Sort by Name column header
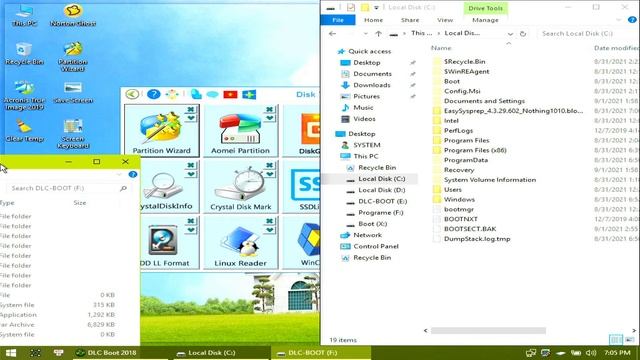 (x=441, y=48)
